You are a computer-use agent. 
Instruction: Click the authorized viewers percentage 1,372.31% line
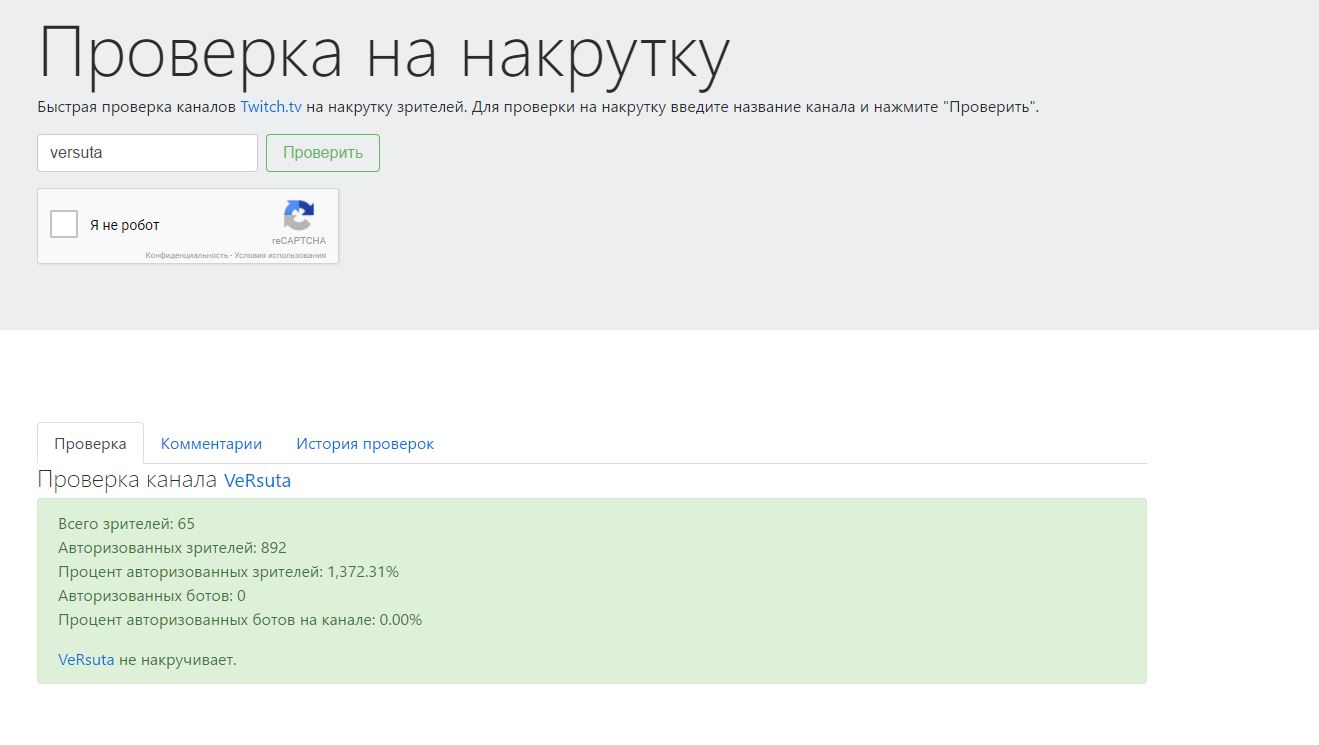click(x=228, y=572)
